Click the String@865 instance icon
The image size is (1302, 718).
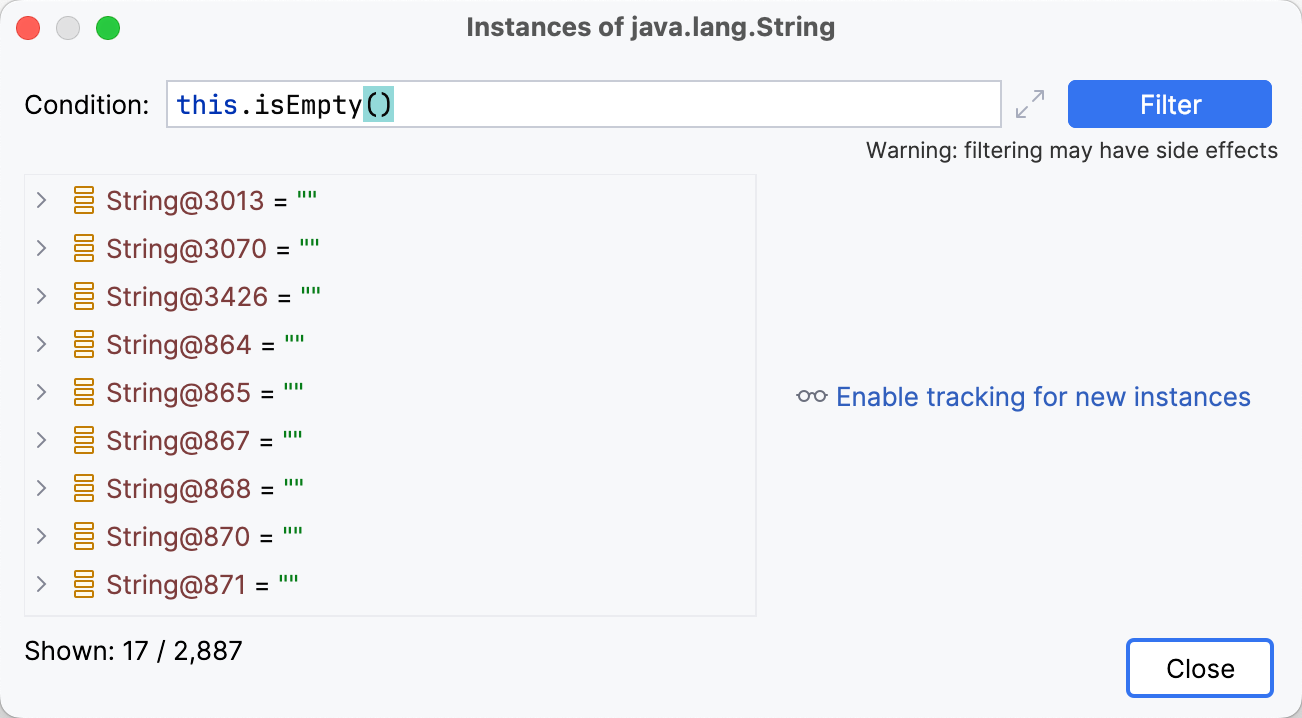85,392
